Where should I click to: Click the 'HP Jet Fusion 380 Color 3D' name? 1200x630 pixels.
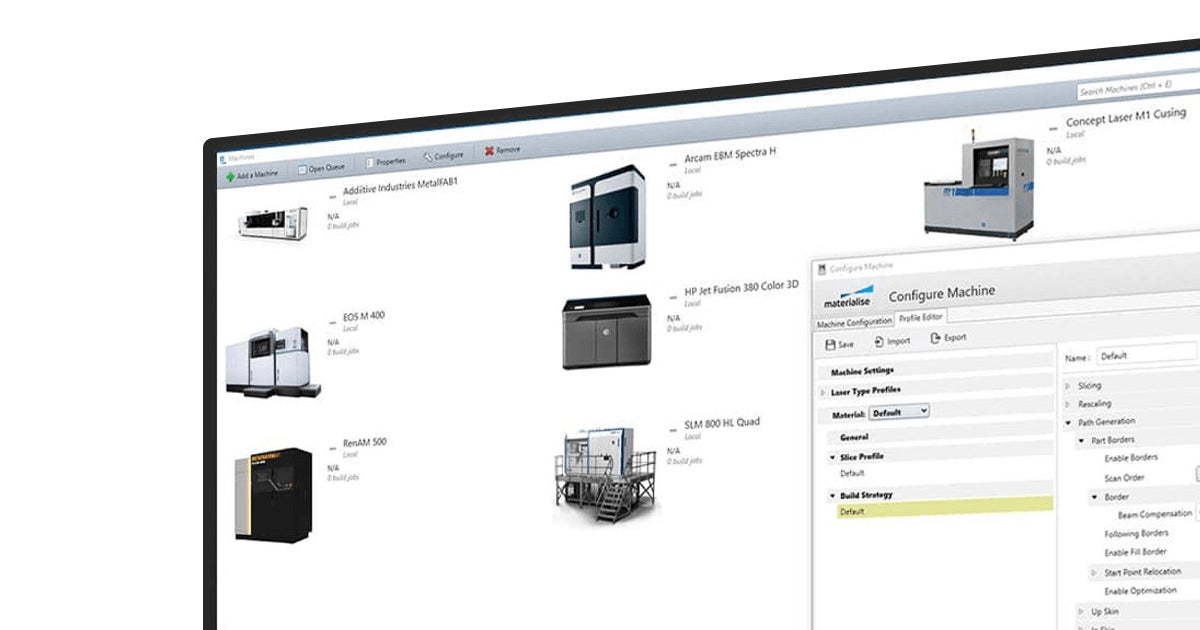[741, 288]
